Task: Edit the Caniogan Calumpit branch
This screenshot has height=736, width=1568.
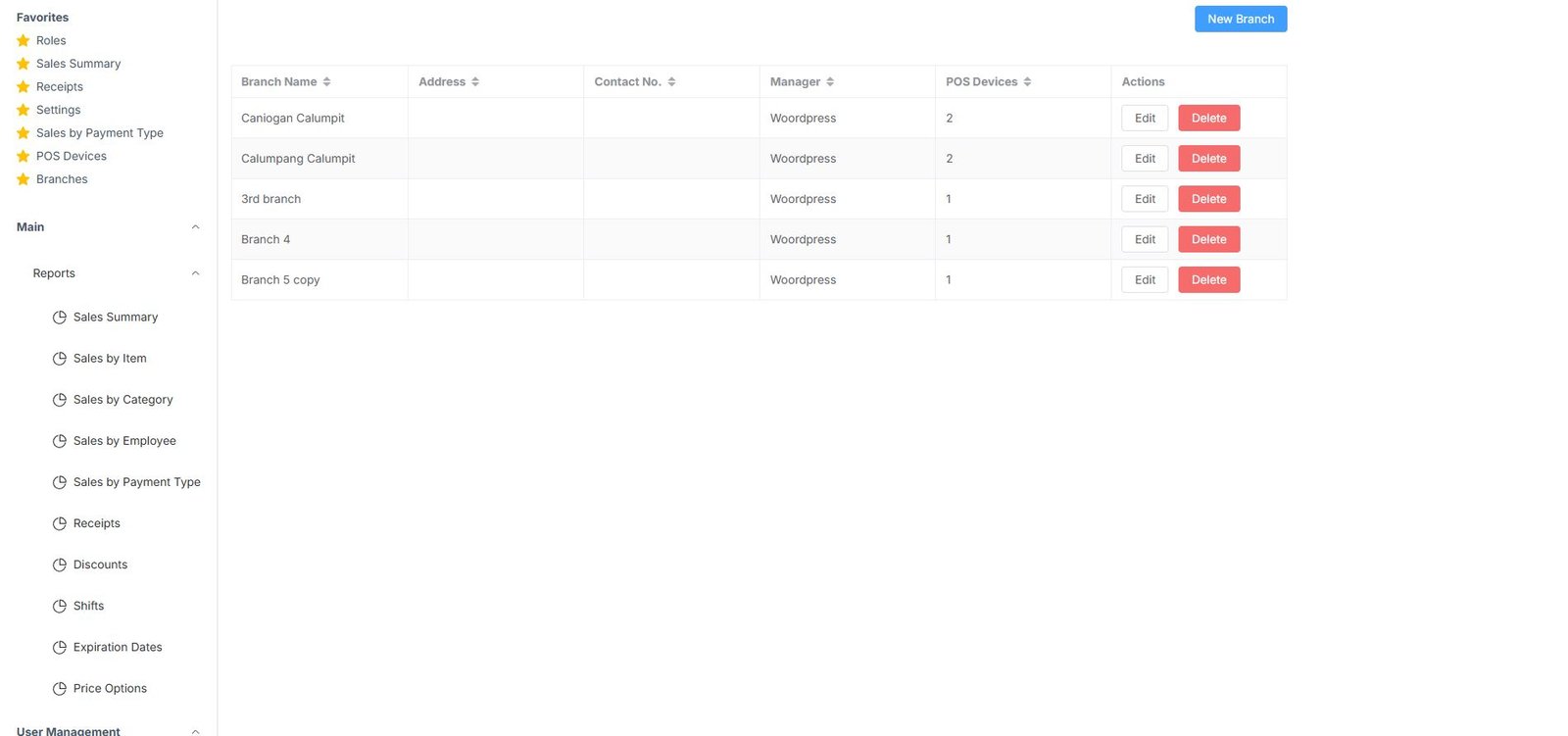Action: click(x=1145, y=118)
